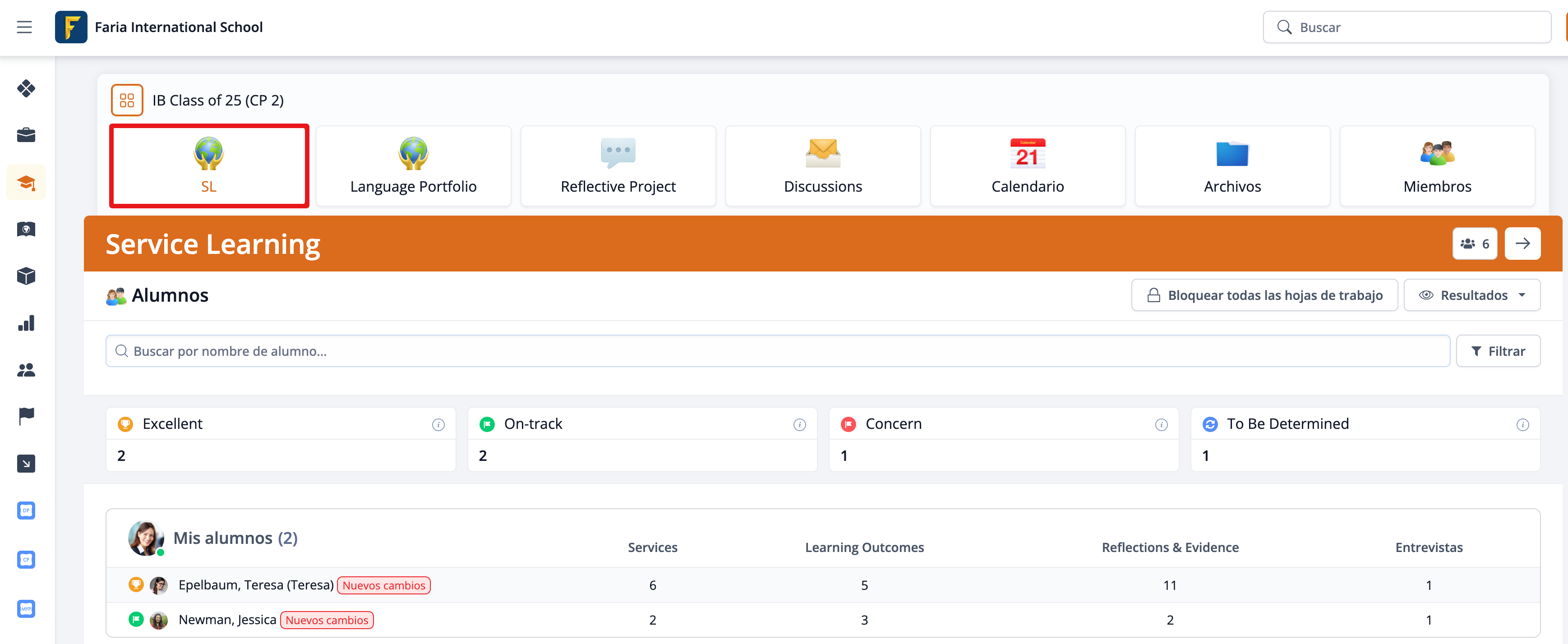Click the briefcase icon in sidebar
This screenshot has height=644, width=1568.
(26, 134)
